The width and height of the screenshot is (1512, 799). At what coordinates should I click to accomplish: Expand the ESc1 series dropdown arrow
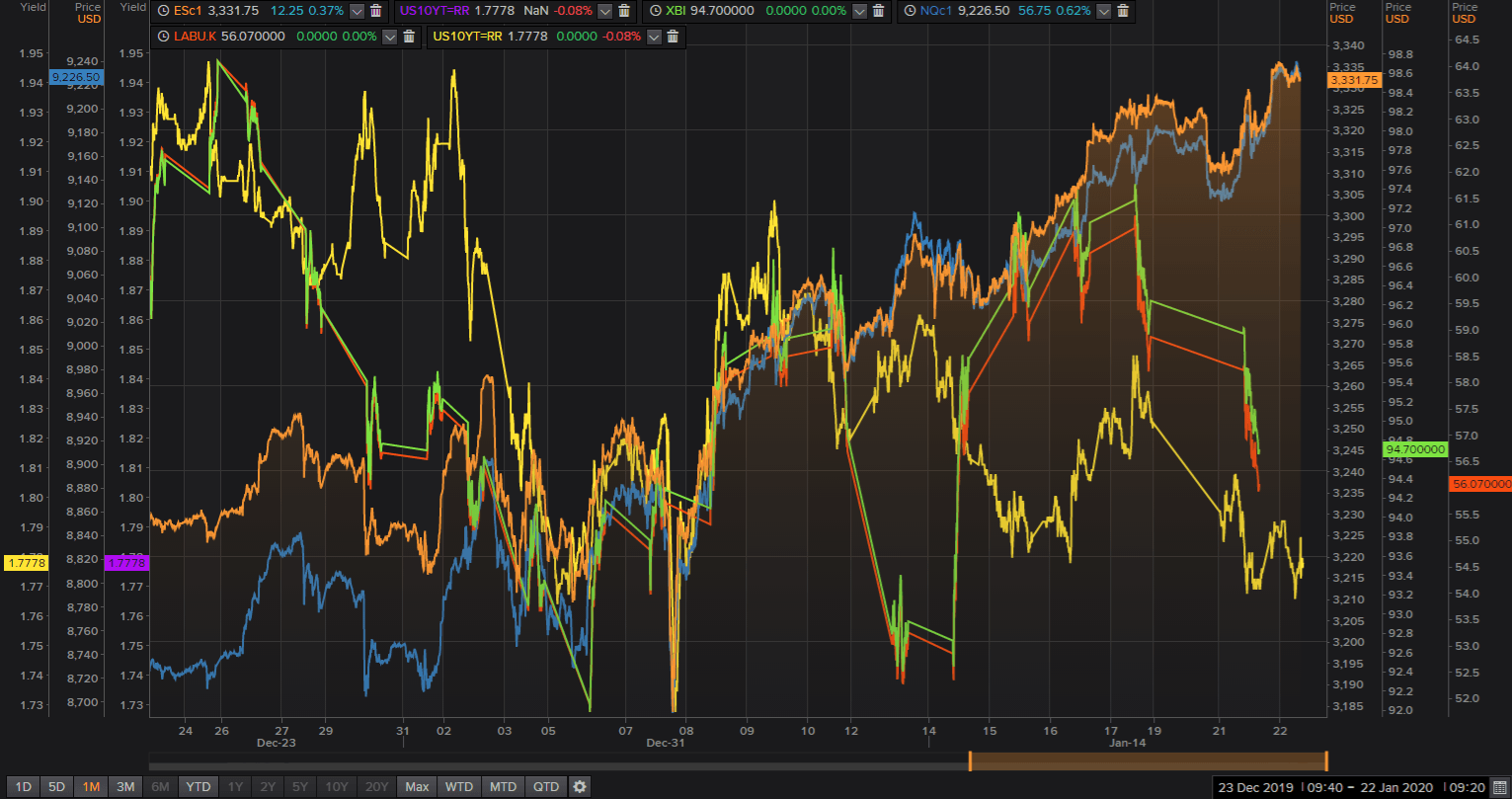(x=356, y=11)
